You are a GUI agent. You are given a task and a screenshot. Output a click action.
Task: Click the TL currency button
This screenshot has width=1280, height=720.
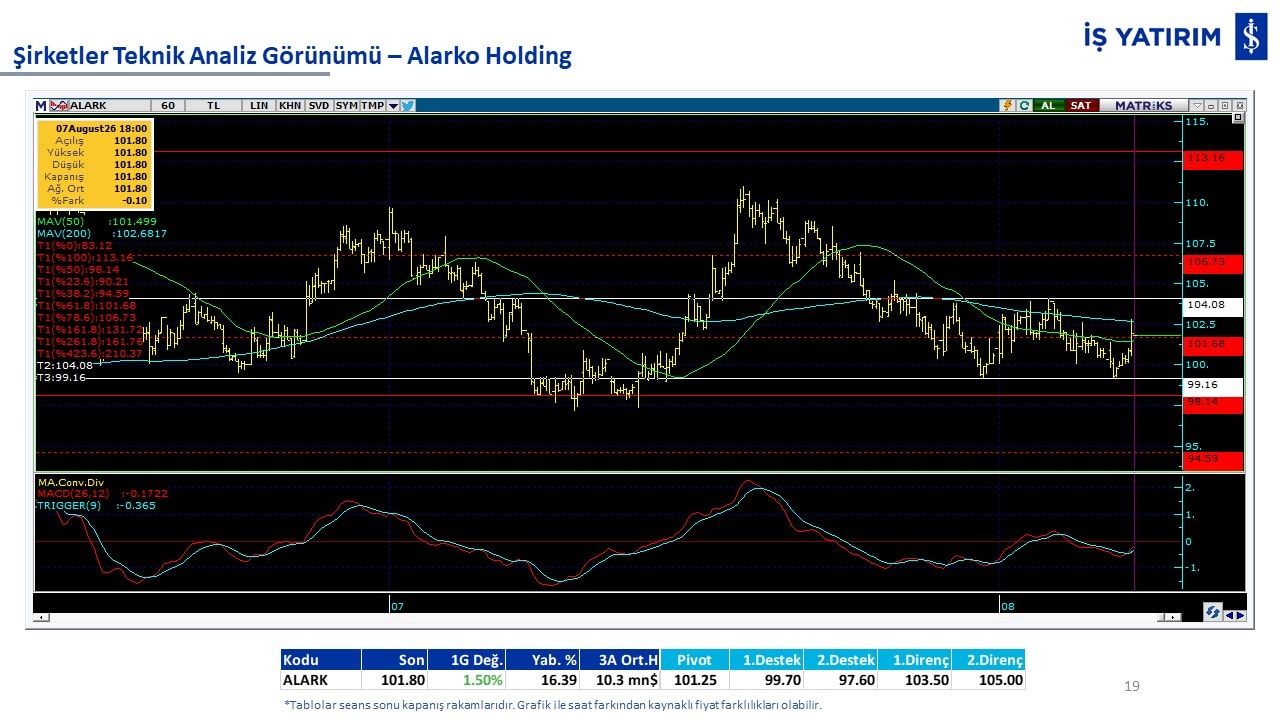214,105
